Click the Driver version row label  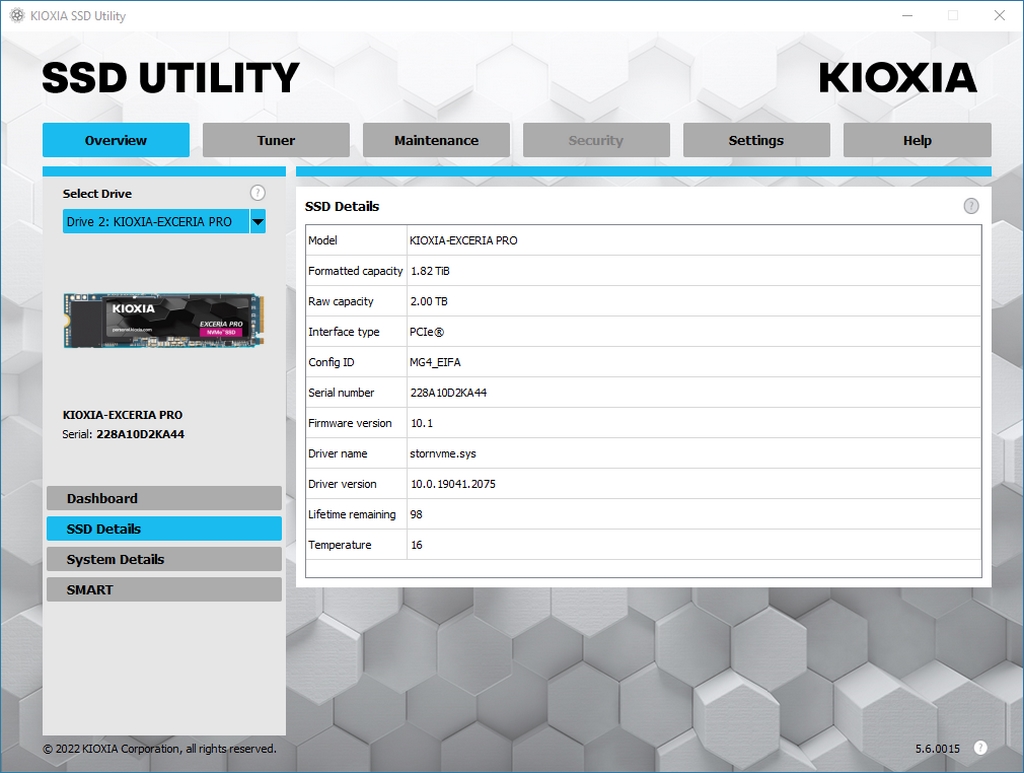(x=342, y=484)
